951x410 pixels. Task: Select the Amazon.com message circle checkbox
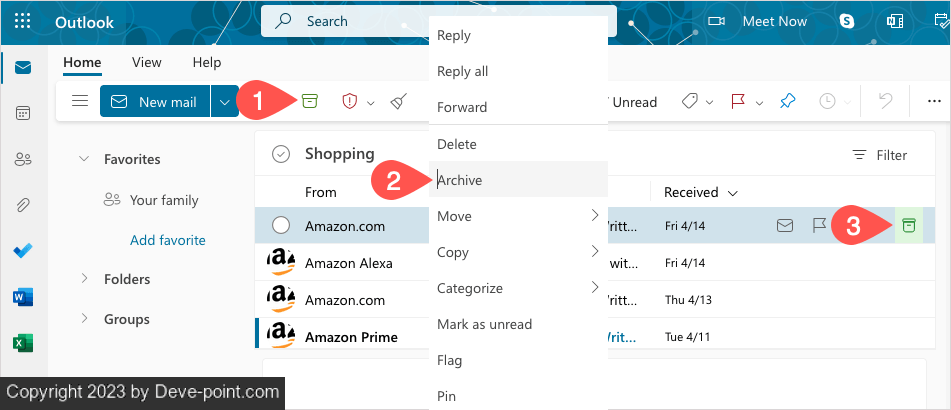[x=281, y=226]
